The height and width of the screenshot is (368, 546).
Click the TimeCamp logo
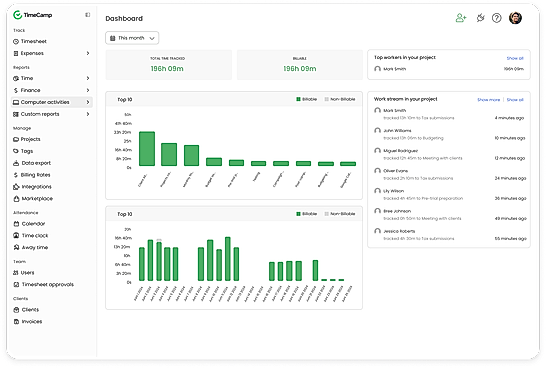(x=32, y=15)
